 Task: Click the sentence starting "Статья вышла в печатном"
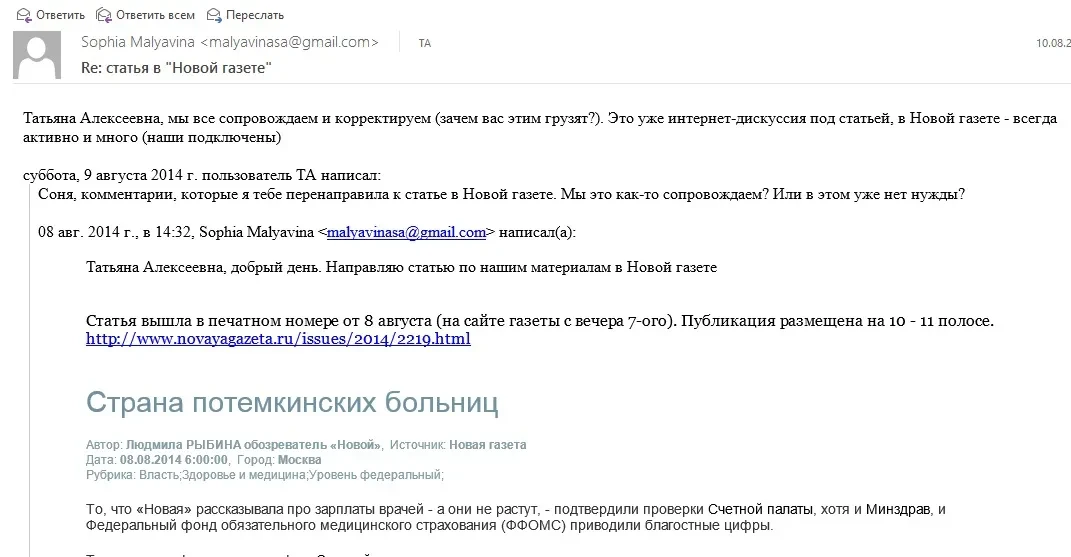pos(540,321)
